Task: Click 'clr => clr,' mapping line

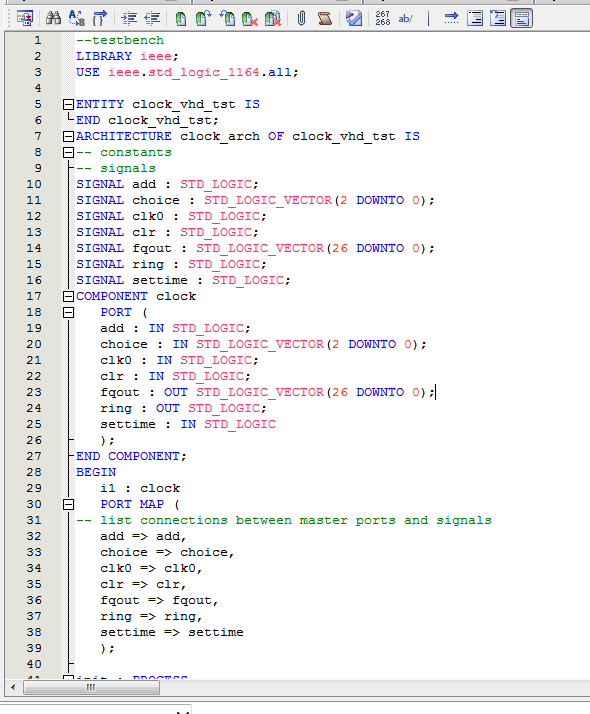Action: tap(143, 584)
